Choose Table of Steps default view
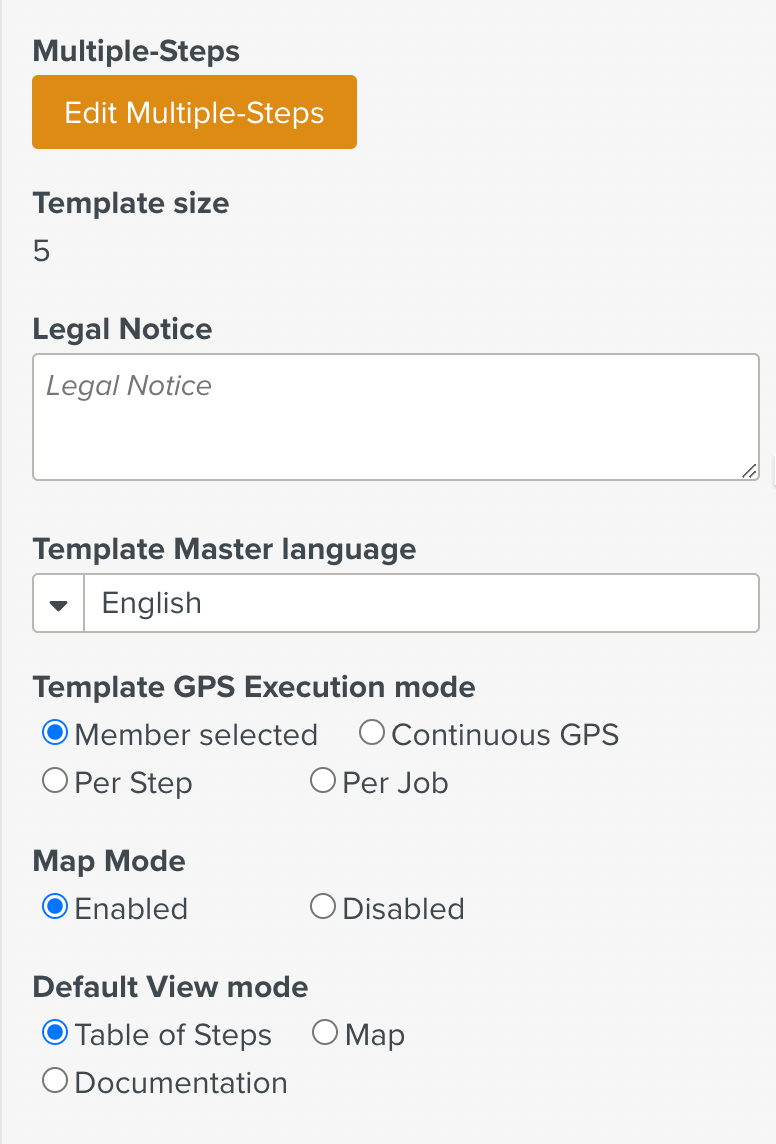Image resolution: width=776 pixels, height=1144 pixels. [54, 1033]
